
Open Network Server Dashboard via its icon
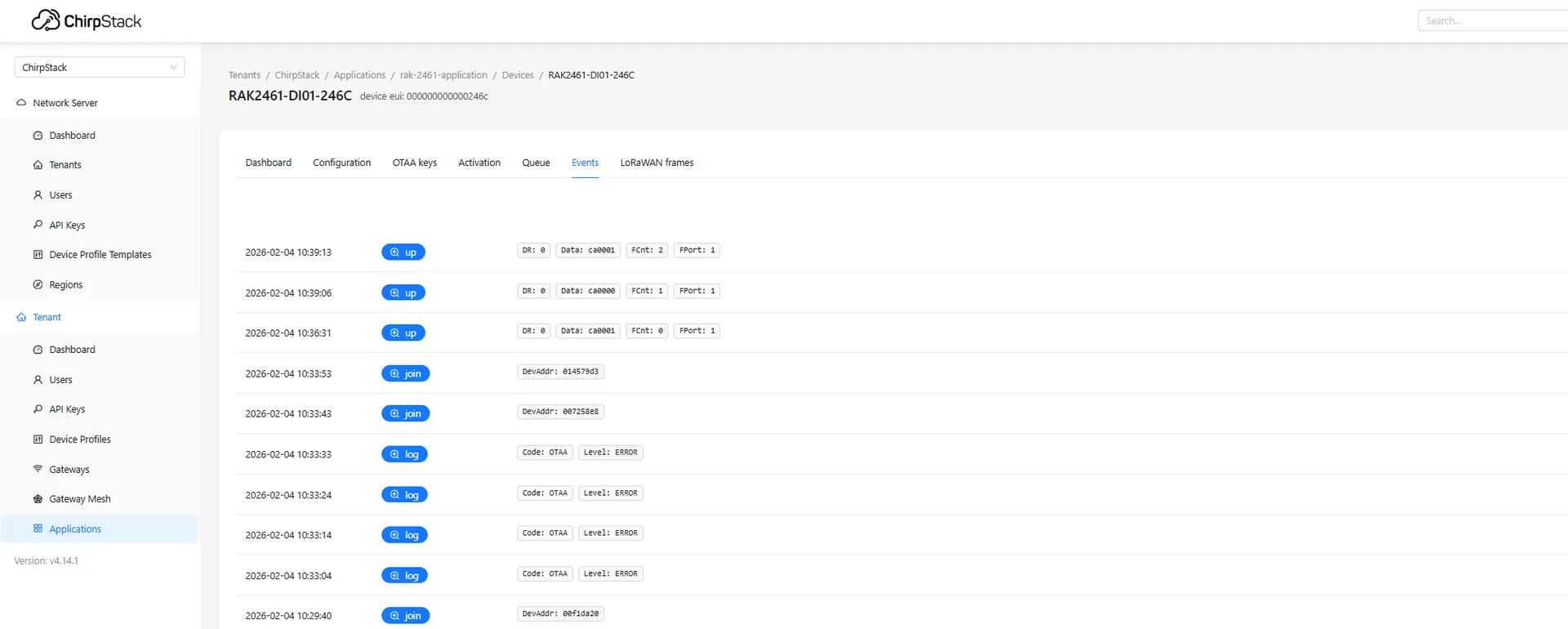click(38, 136)
